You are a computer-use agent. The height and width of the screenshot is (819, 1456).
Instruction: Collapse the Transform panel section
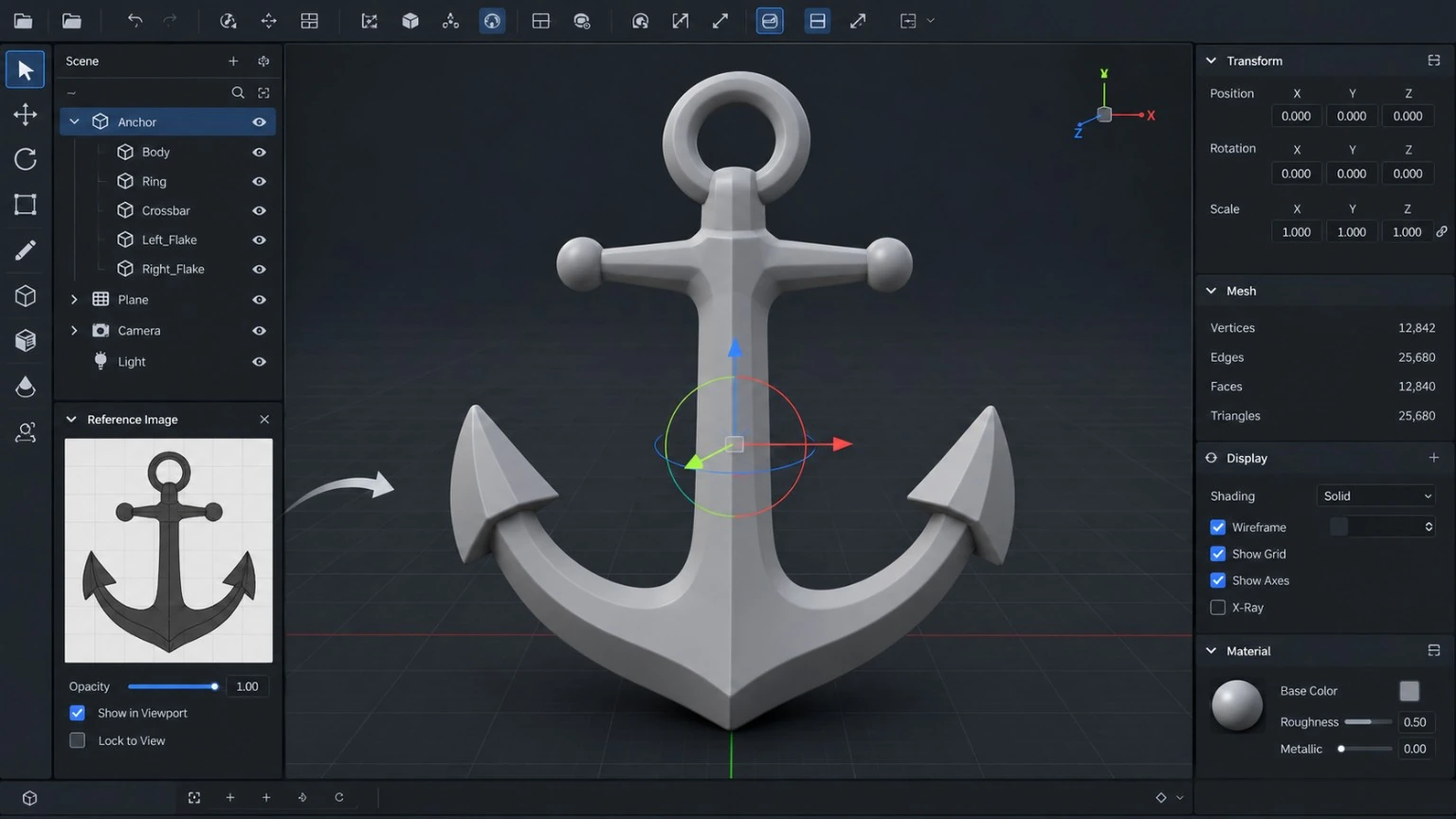(x=1211, y=61)
